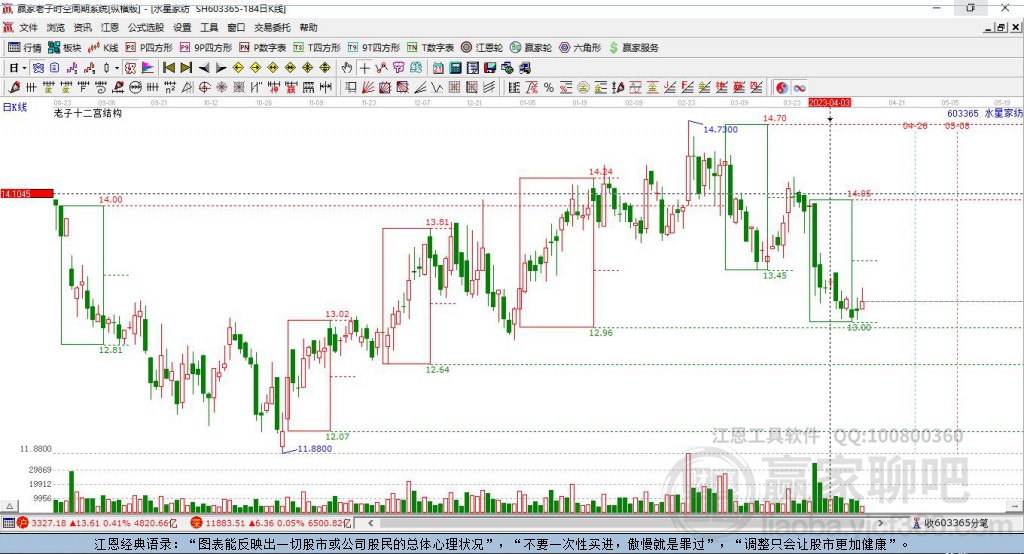This screenshot has width=1024, height=554.
Task: Open the 赢家轮 wheel tool
Action: tap(531, 48)
